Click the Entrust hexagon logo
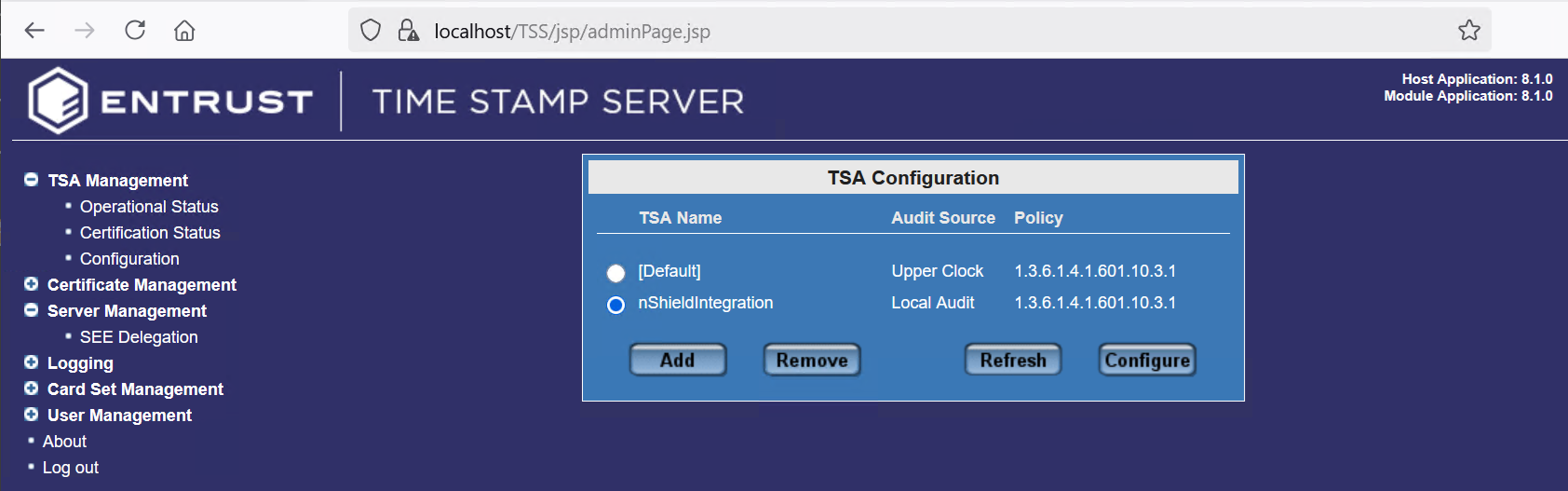 click(x=58, y=101)
